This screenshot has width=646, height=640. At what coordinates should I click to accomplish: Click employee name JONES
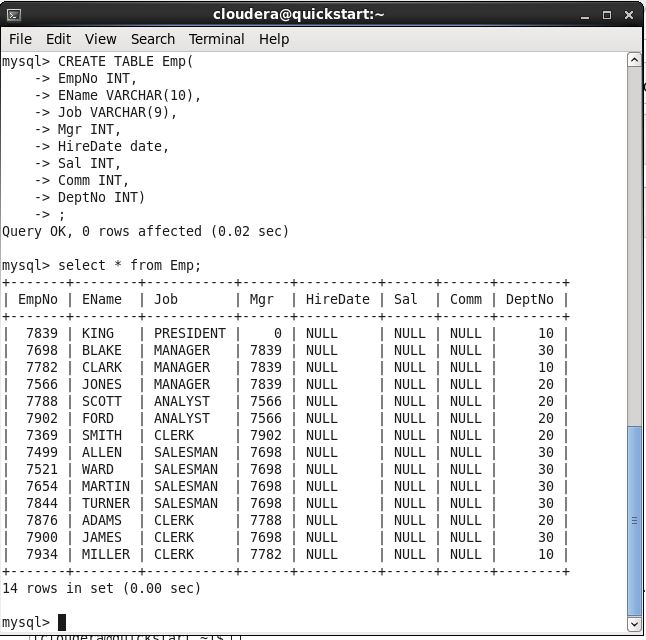coord(101,384)
